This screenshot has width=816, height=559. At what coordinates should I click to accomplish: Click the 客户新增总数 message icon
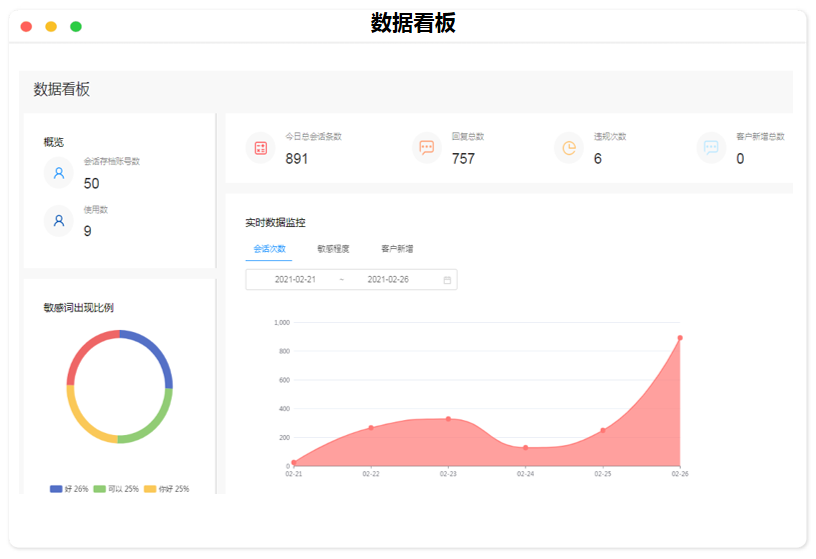711,148
